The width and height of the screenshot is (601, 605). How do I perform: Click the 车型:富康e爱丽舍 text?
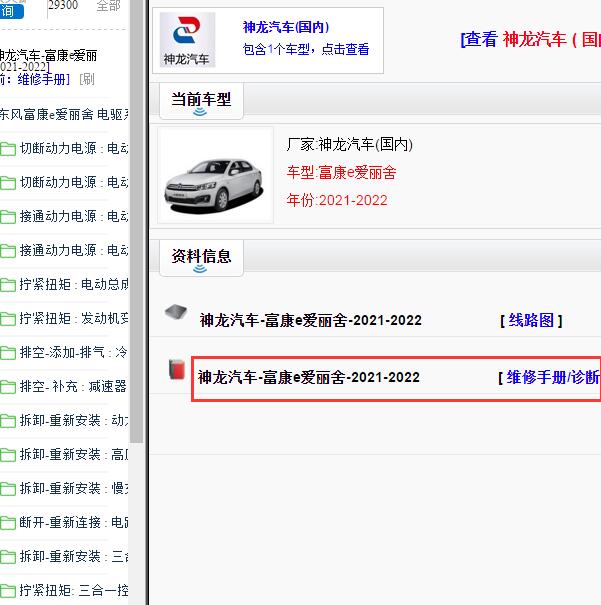point(341,172)
